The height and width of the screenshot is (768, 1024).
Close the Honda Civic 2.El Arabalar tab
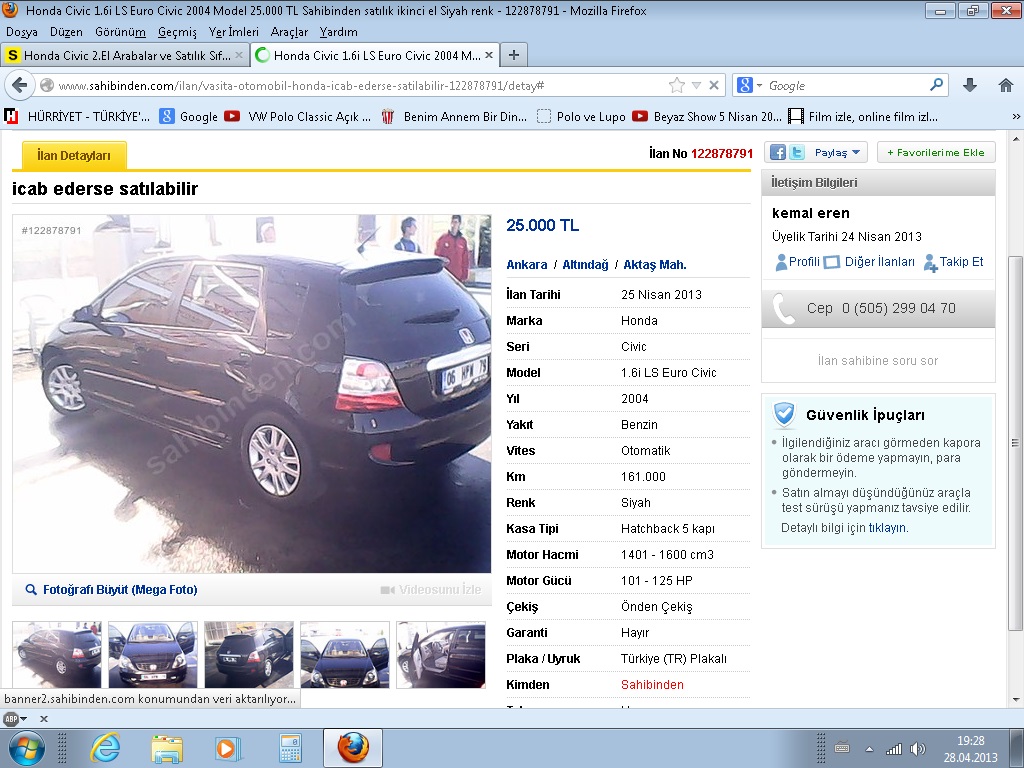(239, 56)
